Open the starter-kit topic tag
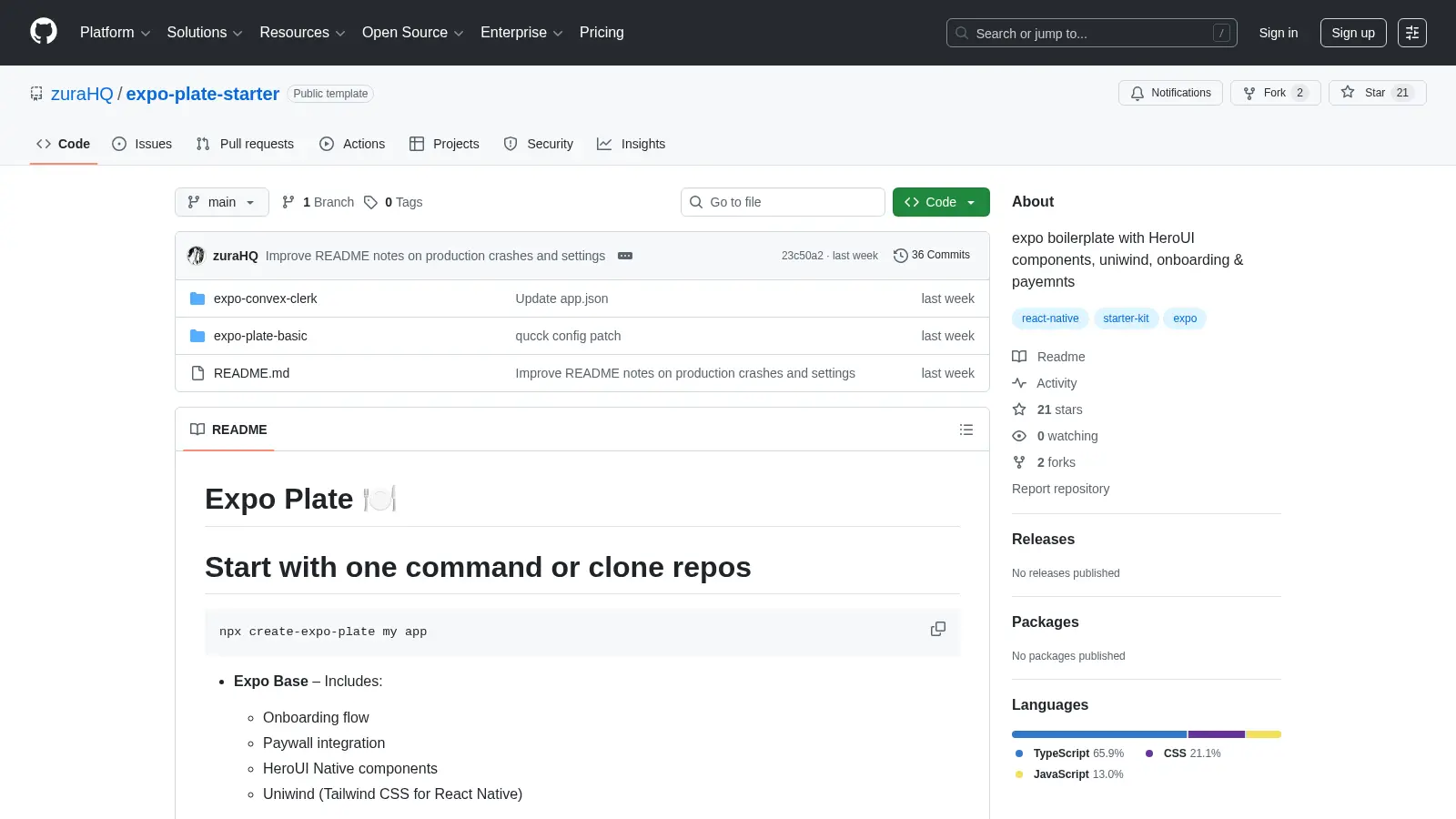The image size is (1456, 819). click(1126, 318)
